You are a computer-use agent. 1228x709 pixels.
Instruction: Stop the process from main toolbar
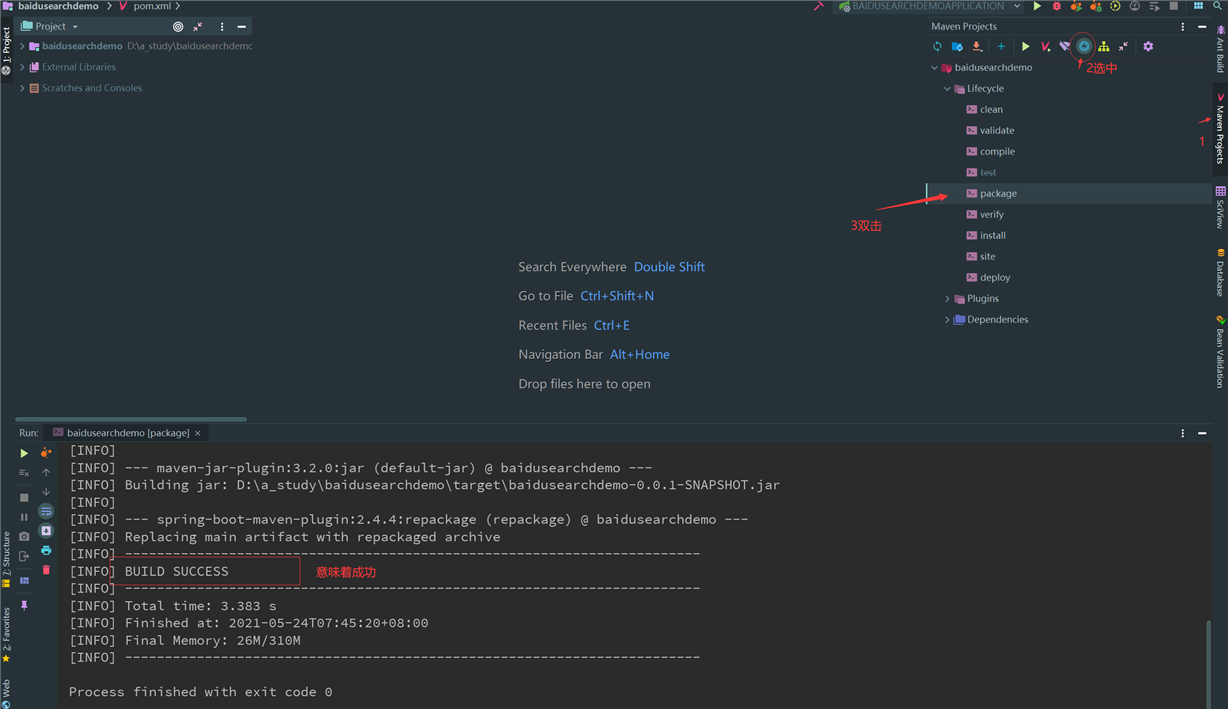(1174, 6)
